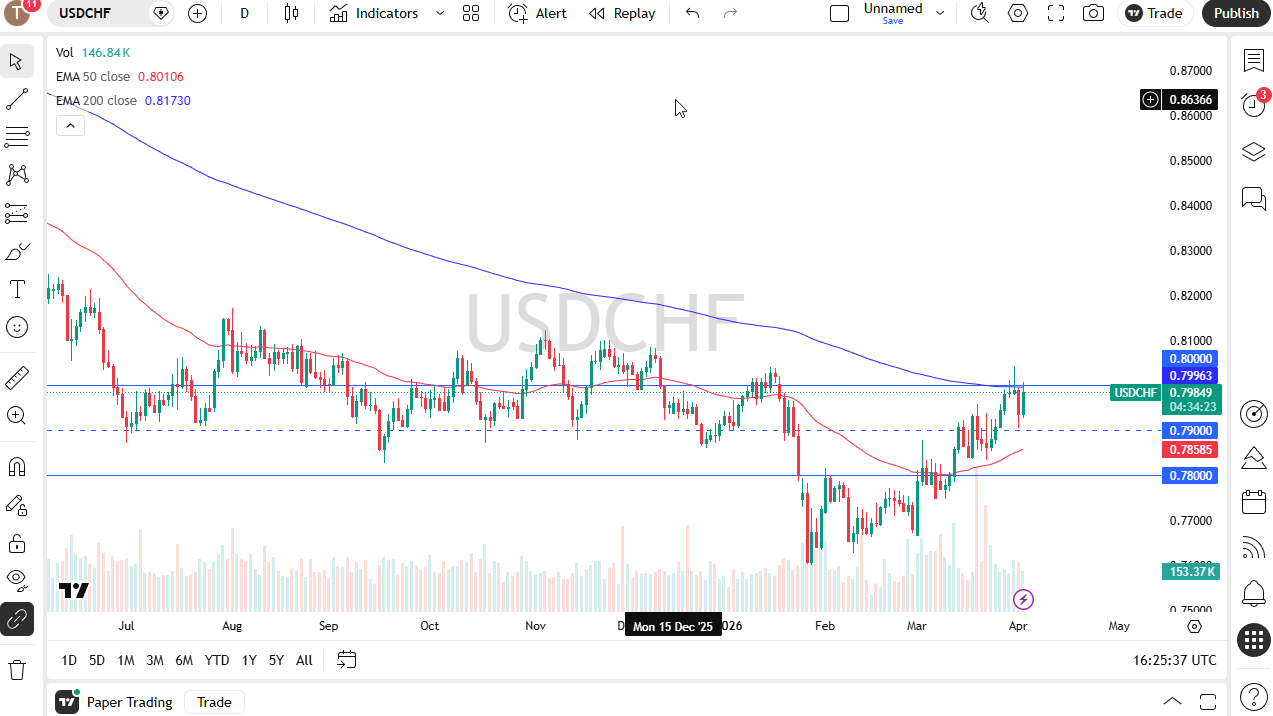The height and width of the screenshot is (716, 1273).
Task: Select the 6M time range tab
Action: (184, 660)
